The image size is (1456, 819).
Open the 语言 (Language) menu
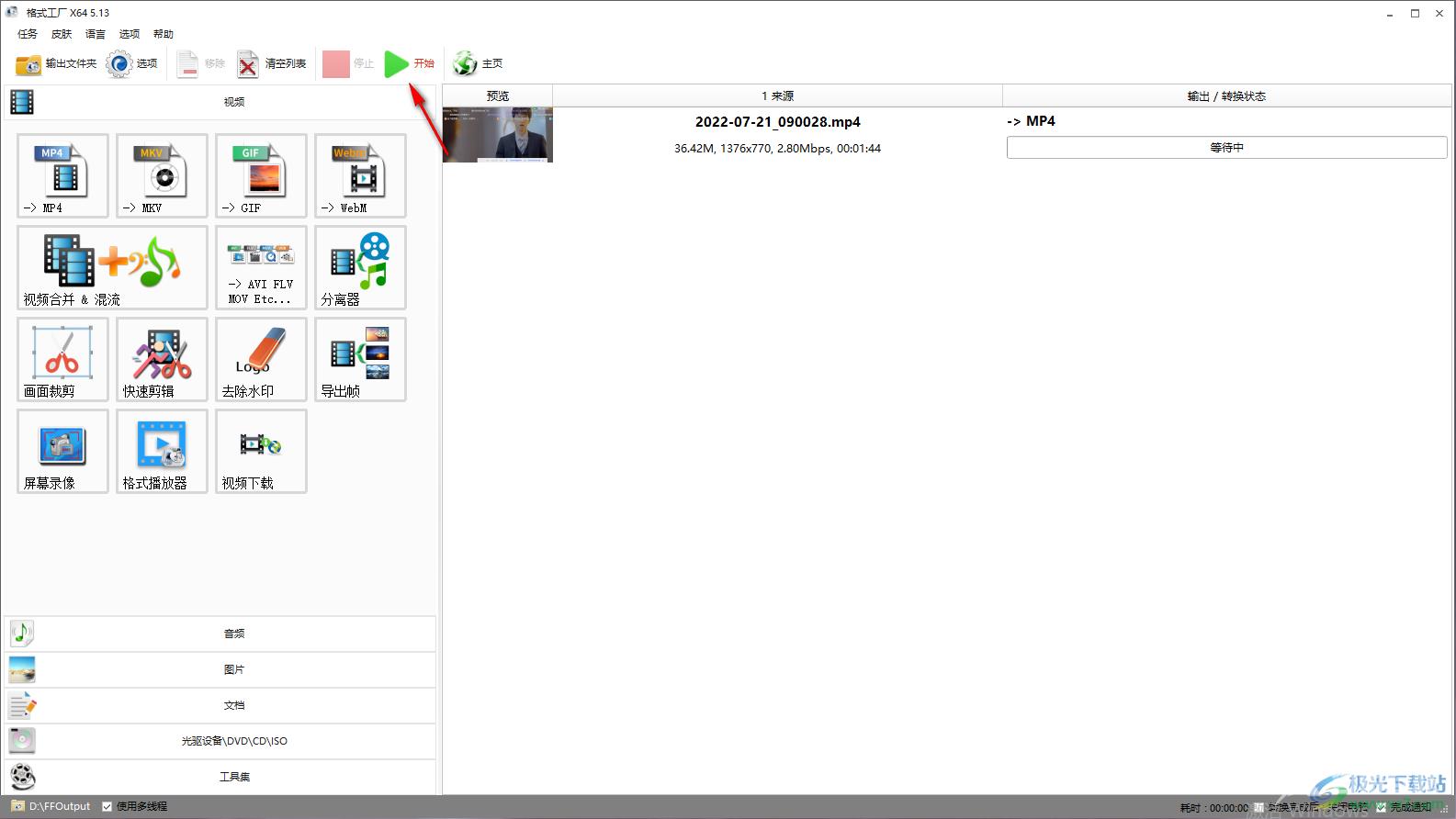96,34
